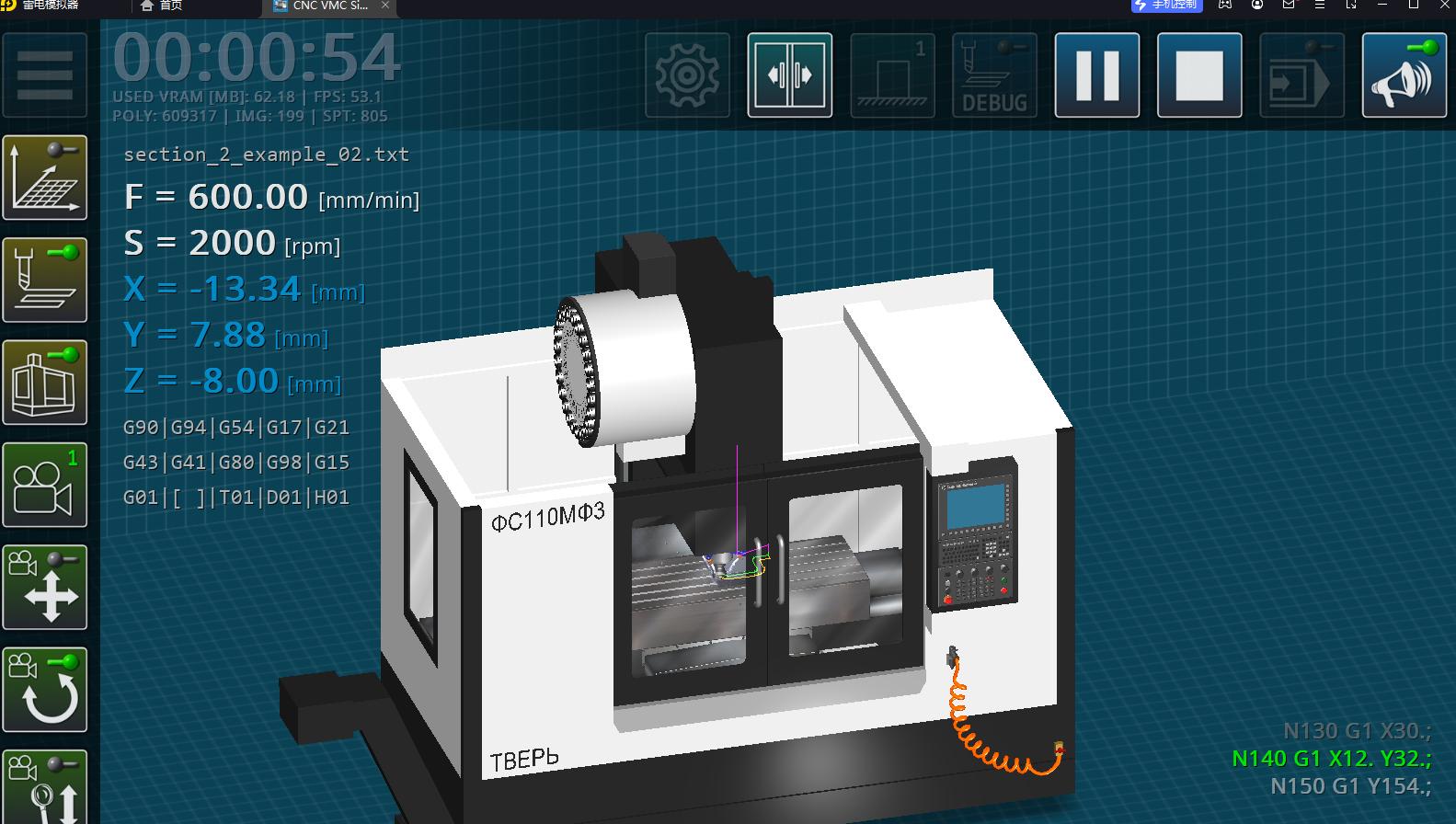Toggle the DEBUG mode button

pyautogui.click(x=995, y=75)
